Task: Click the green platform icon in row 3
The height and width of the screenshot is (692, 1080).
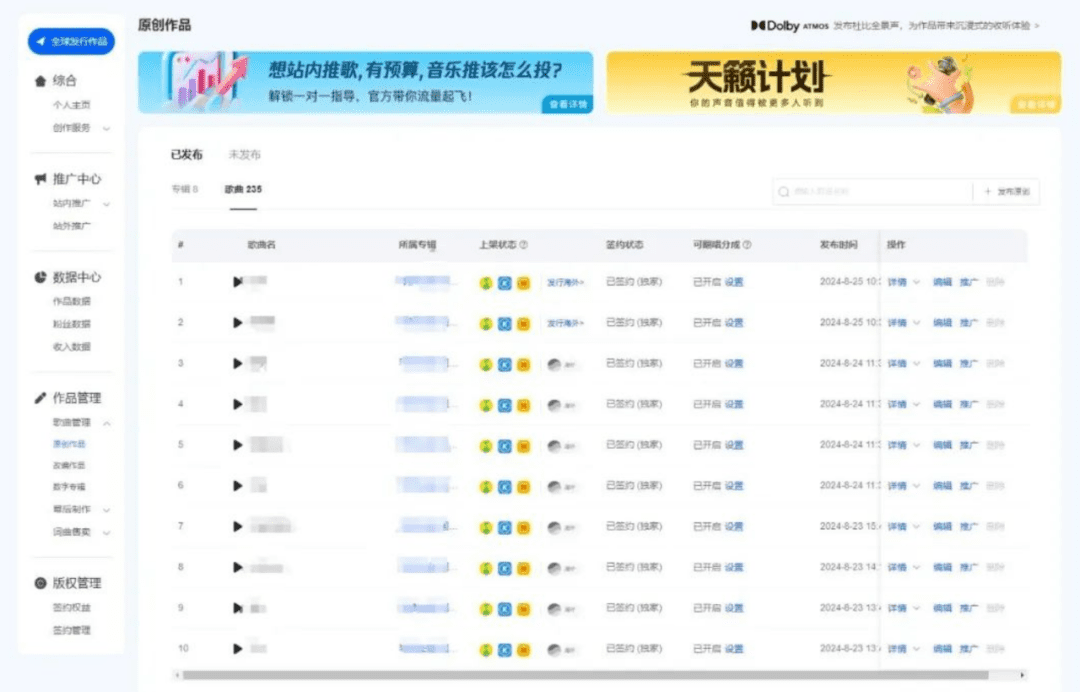Action: coord(486,364)
